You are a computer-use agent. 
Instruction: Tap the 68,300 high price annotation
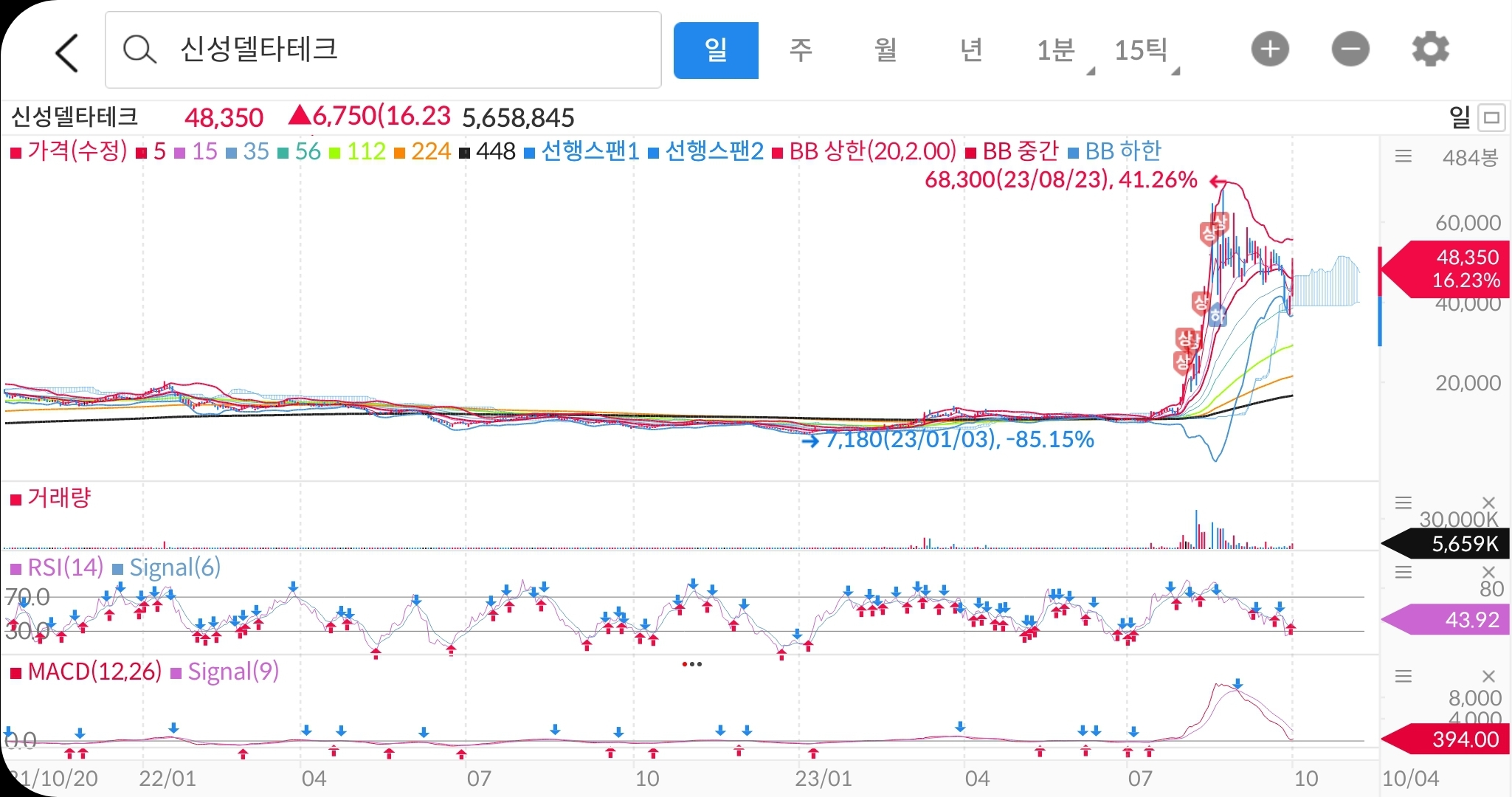(x=1061, y=179)
